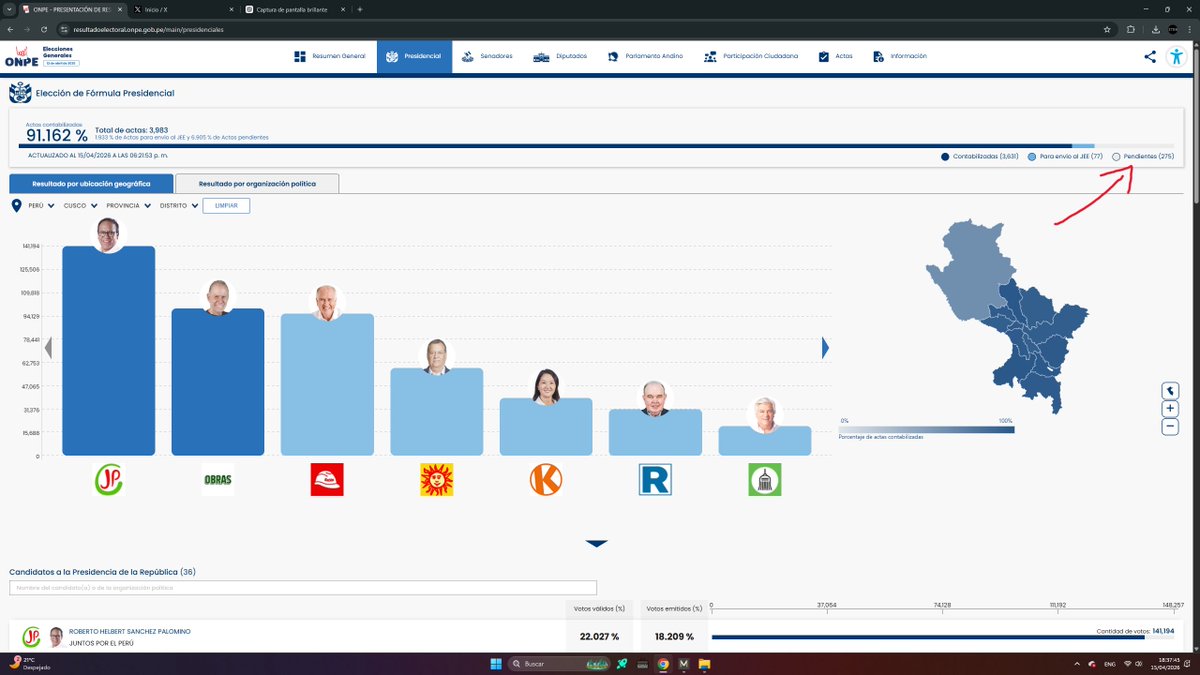Click the OBRAS party logo
This screenshot has width=1200, height=675.
tap(217, 480)
